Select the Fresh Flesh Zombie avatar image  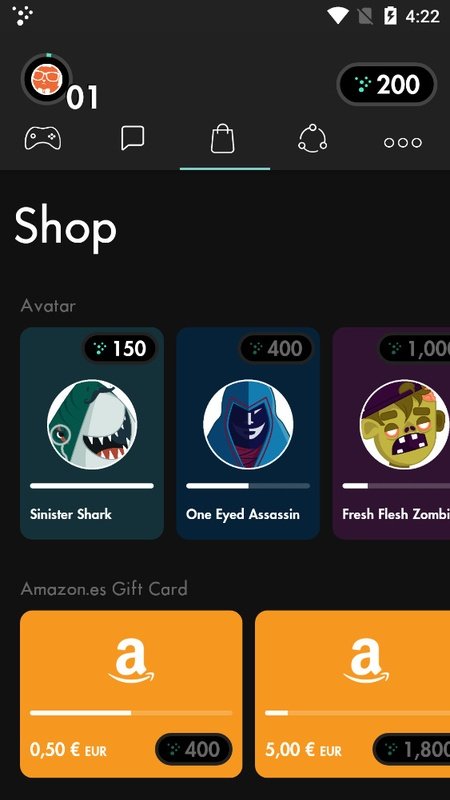tap(404, 424)
